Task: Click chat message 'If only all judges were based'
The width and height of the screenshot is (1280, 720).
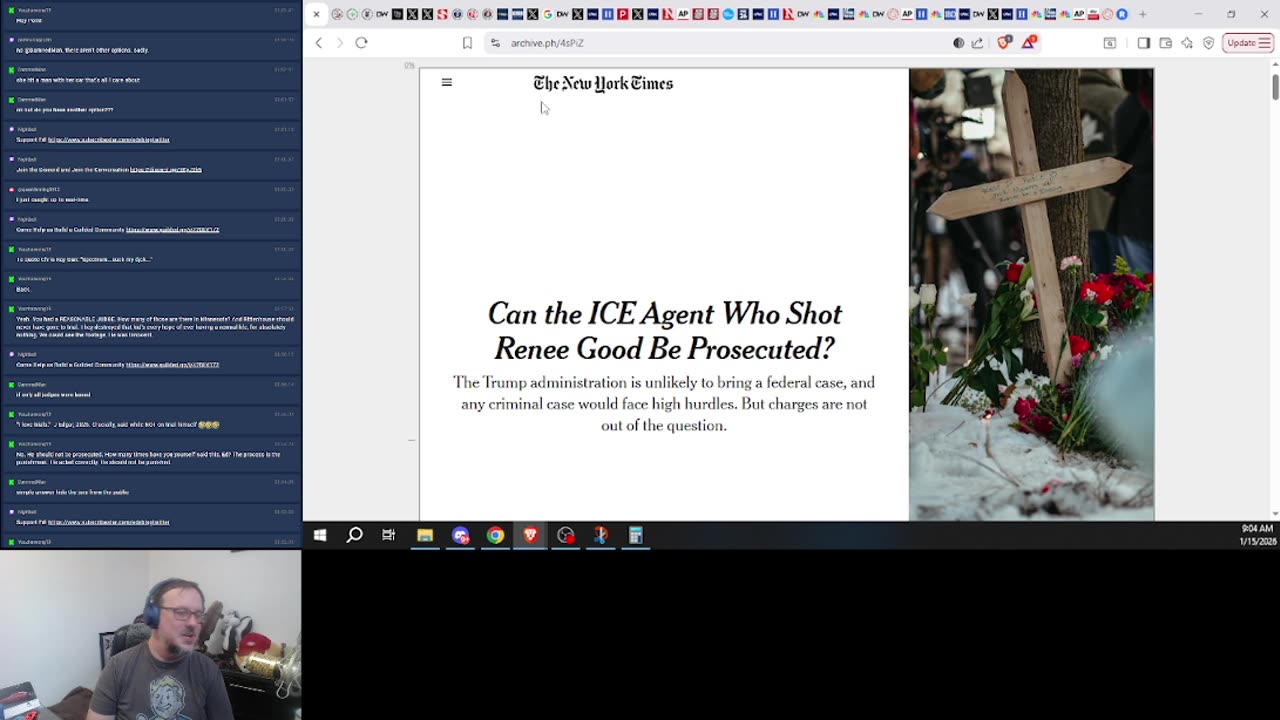Action: point(53,395)
